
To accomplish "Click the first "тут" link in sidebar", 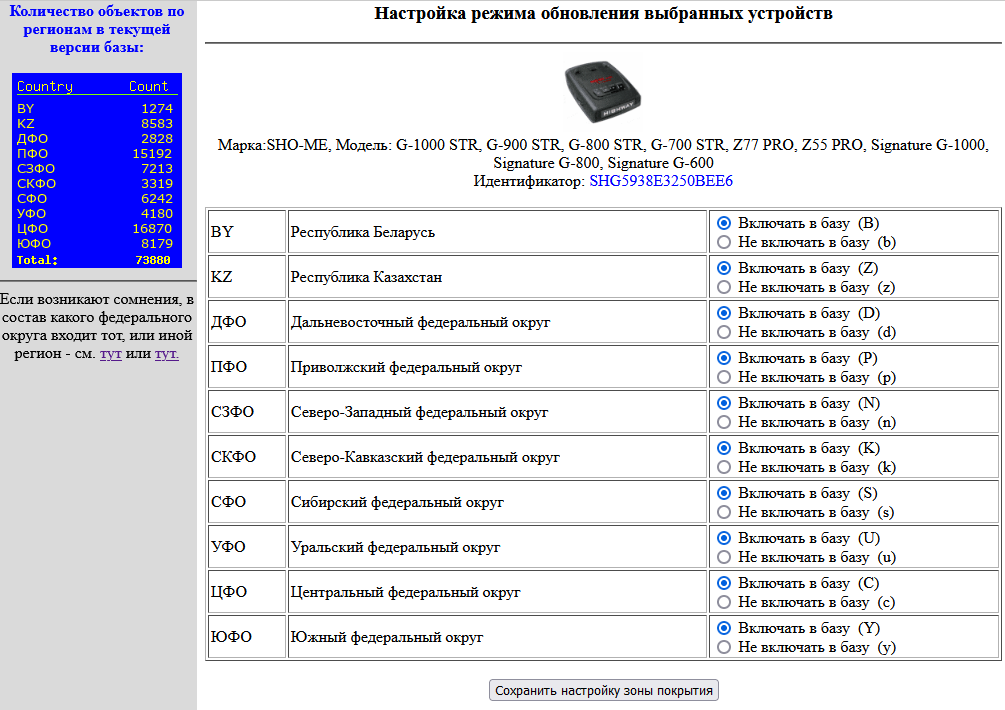I will (110, 354).
